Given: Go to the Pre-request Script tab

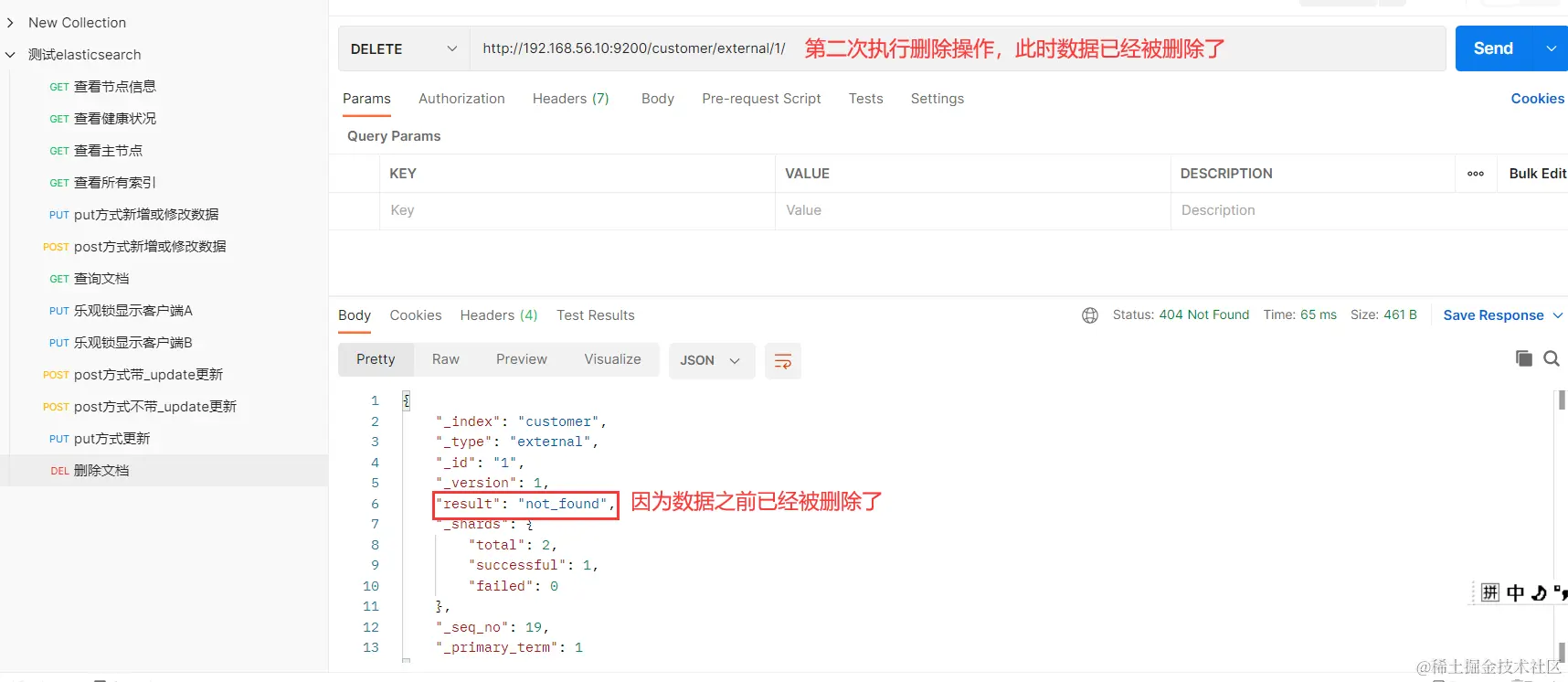Looking at the screenshot, I should click(x=761, y=99).
